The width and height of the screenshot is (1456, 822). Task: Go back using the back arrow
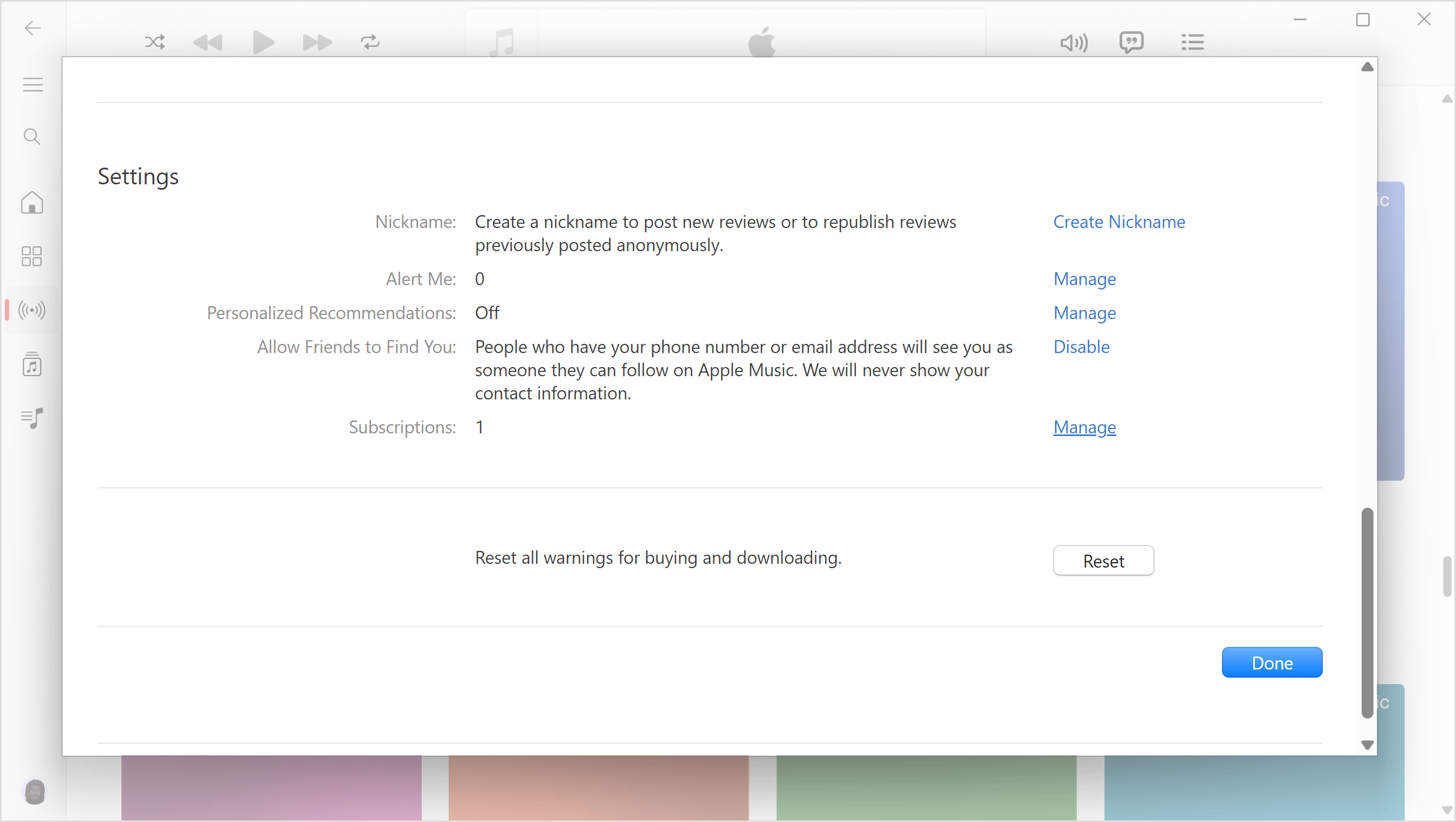click(33, 27)
